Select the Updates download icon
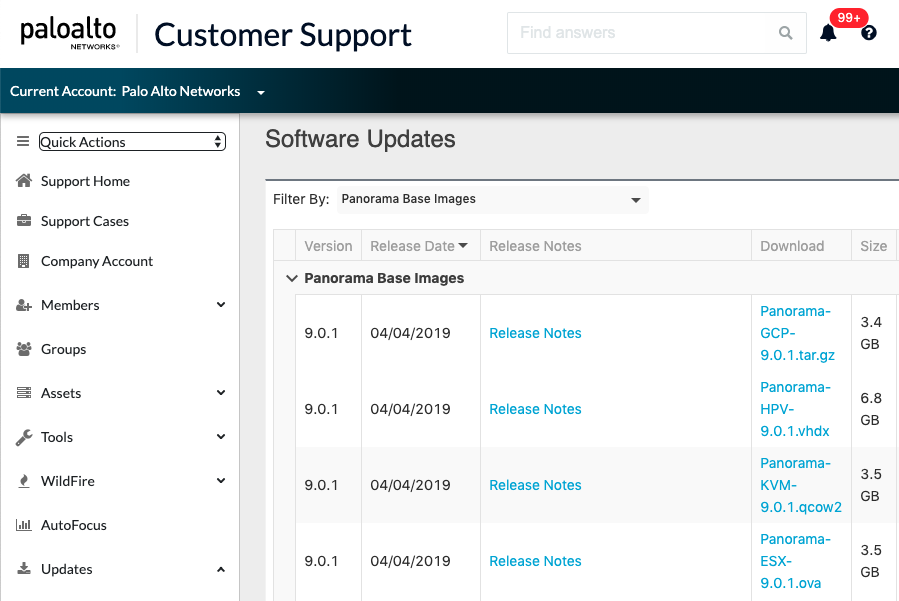This screenshot has width=899, height=601. click(22, 569)
